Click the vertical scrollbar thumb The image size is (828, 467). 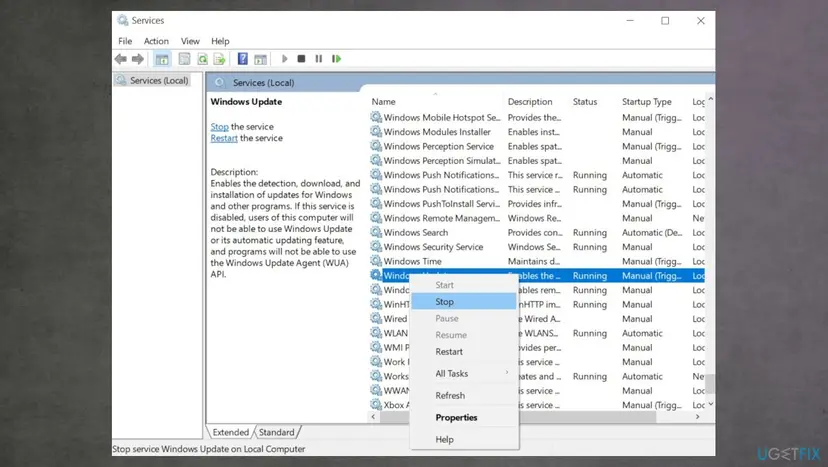click(x=711, y=384)
